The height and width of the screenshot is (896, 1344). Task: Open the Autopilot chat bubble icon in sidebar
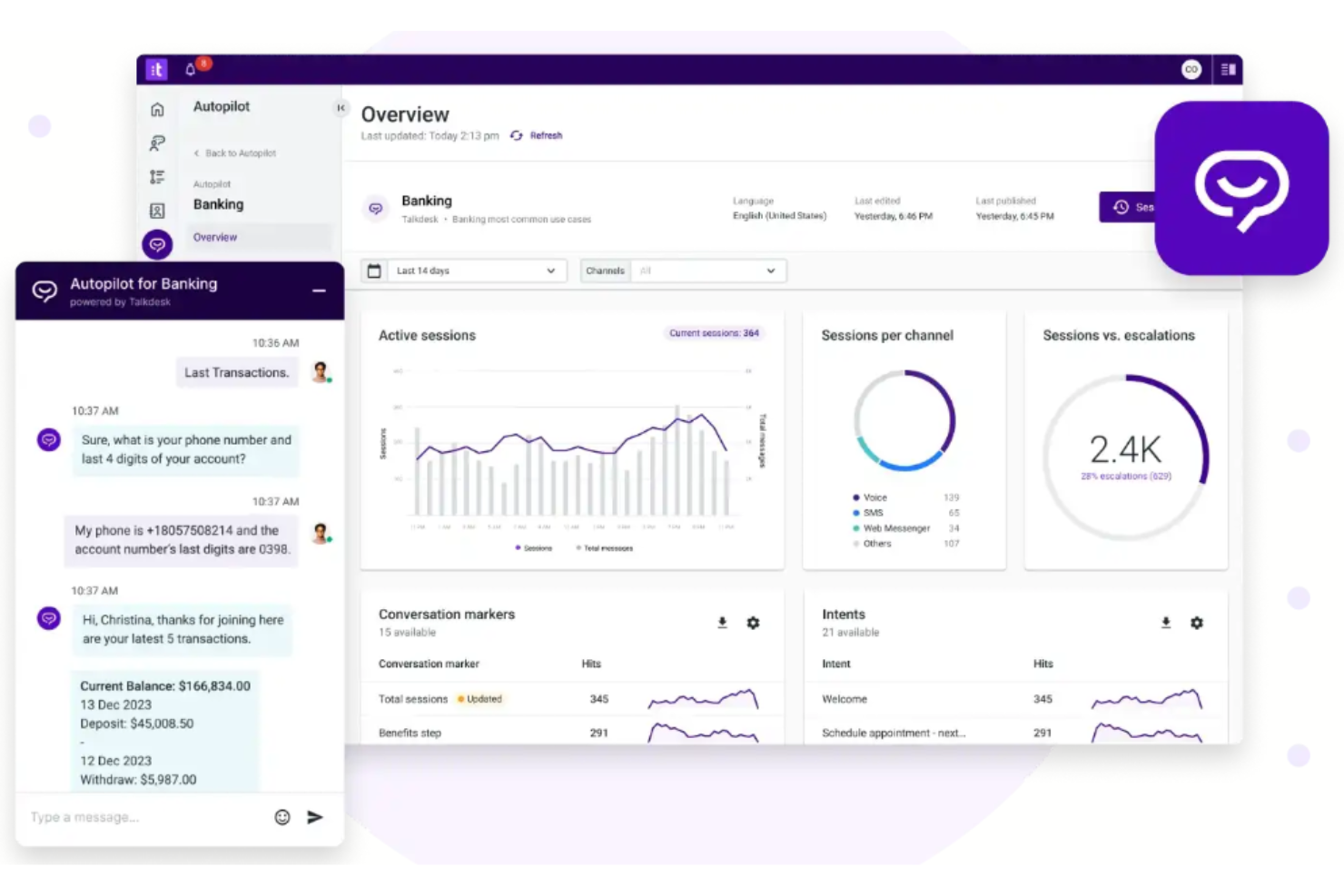(157, 243)
